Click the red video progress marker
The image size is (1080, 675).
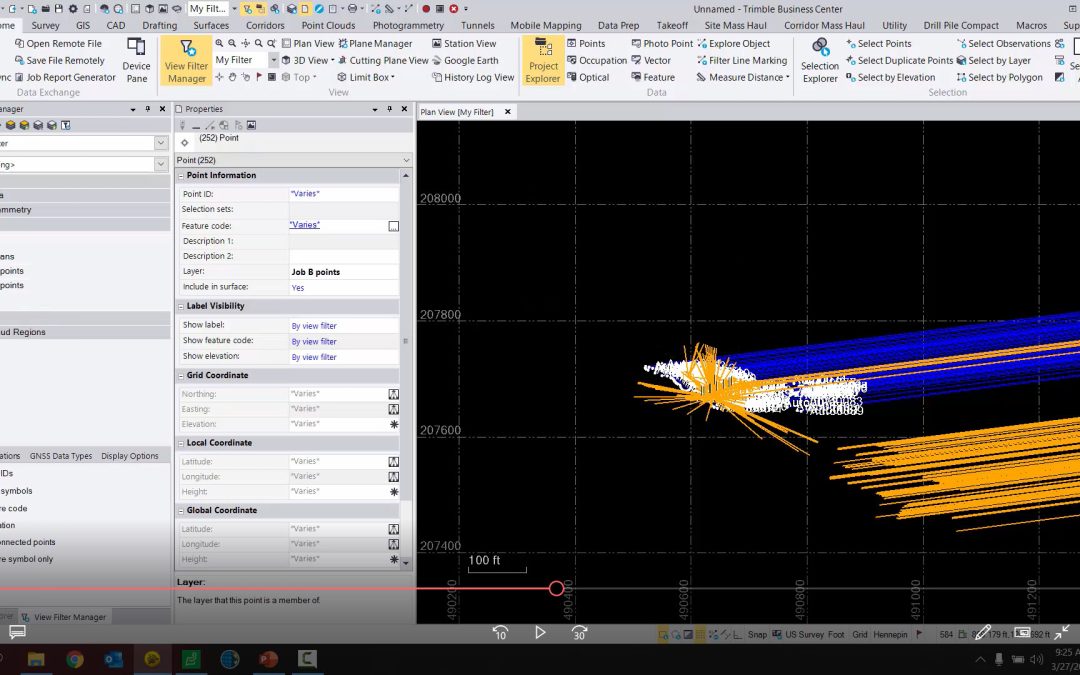557,588
